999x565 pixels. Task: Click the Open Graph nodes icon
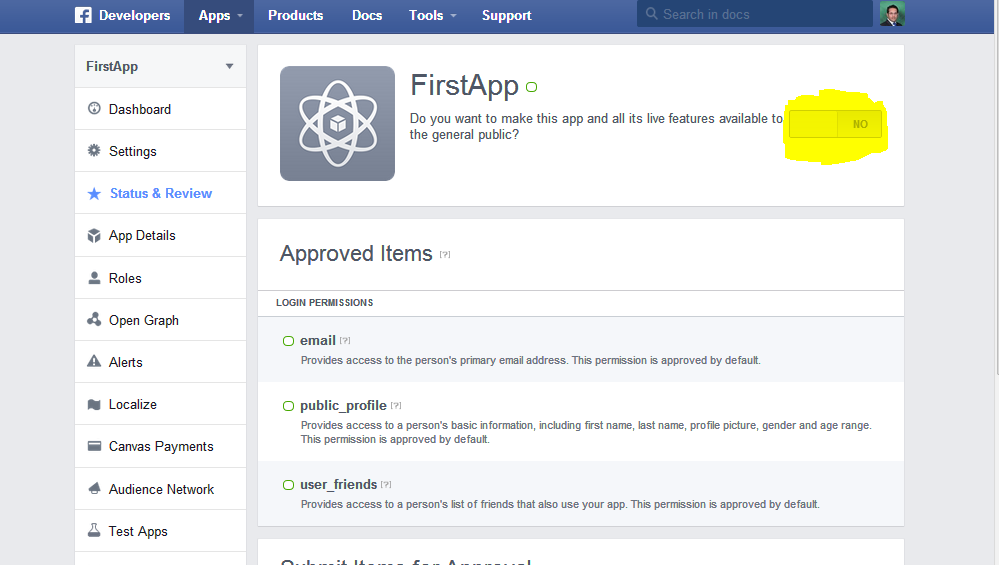point(94,319)
